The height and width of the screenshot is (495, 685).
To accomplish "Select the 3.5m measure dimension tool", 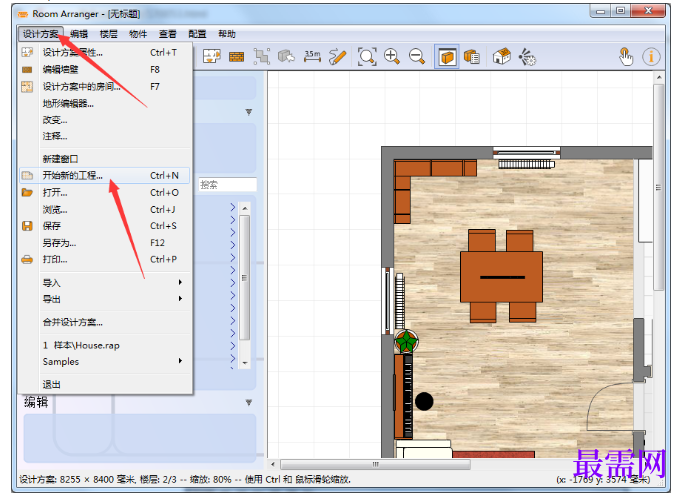I will point(312,57).
